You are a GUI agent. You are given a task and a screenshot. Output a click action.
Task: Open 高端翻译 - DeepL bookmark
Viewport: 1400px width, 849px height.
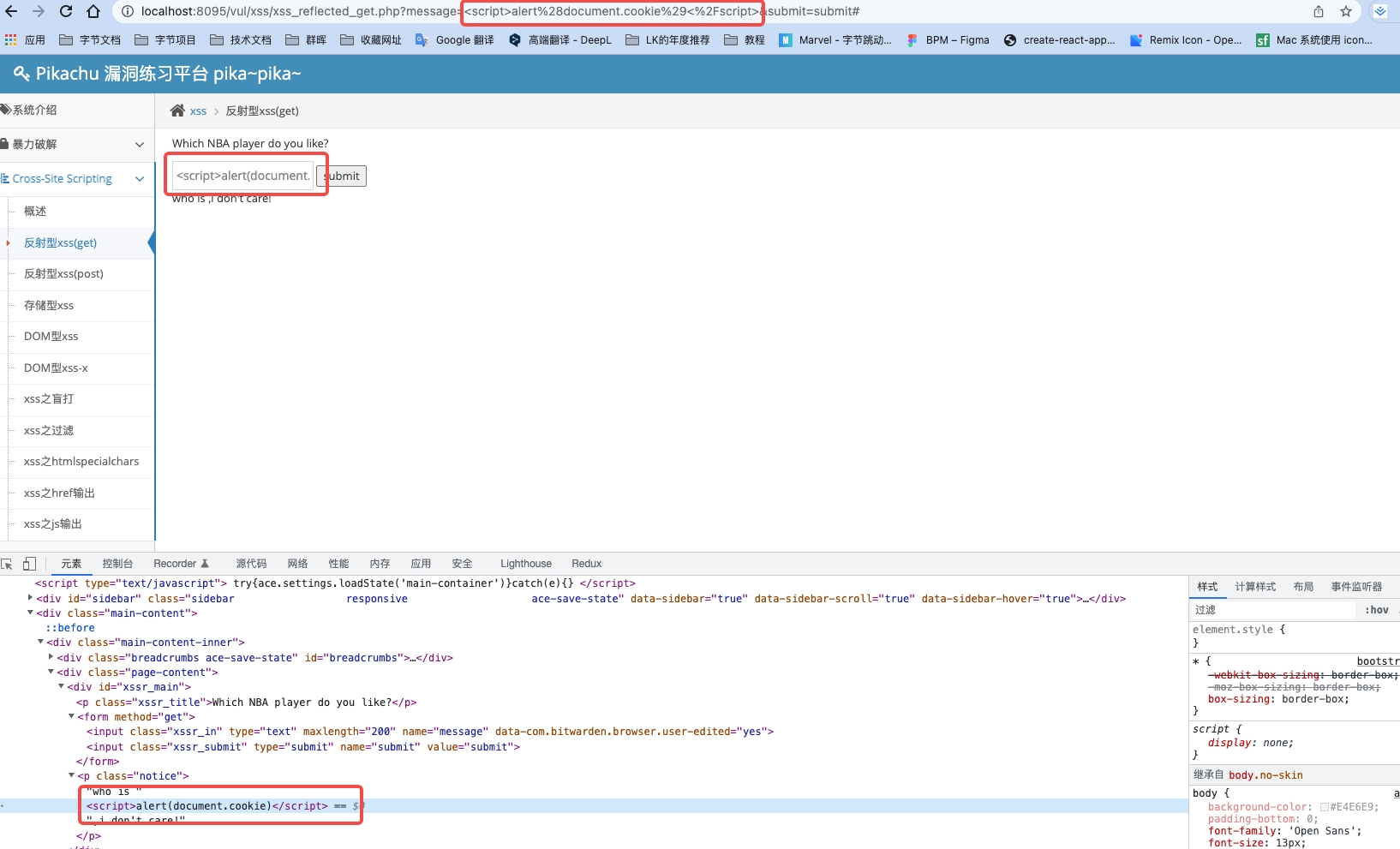point(560,39)
